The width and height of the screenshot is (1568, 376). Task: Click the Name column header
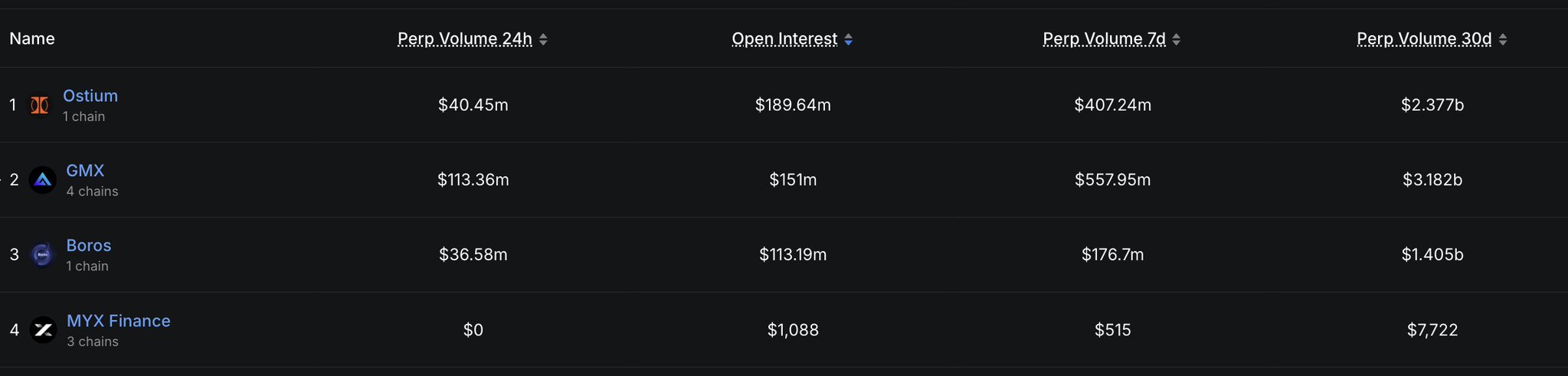coord(32,39)
